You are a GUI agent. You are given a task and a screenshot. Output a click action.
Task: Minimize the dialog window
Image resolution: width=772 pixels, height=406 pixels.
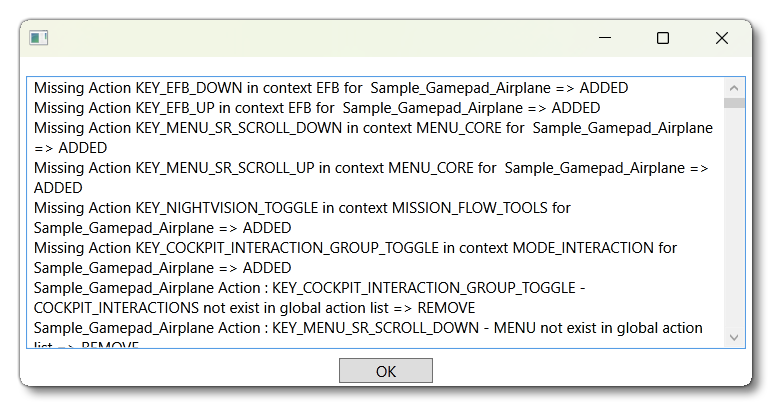pos(605,38)
